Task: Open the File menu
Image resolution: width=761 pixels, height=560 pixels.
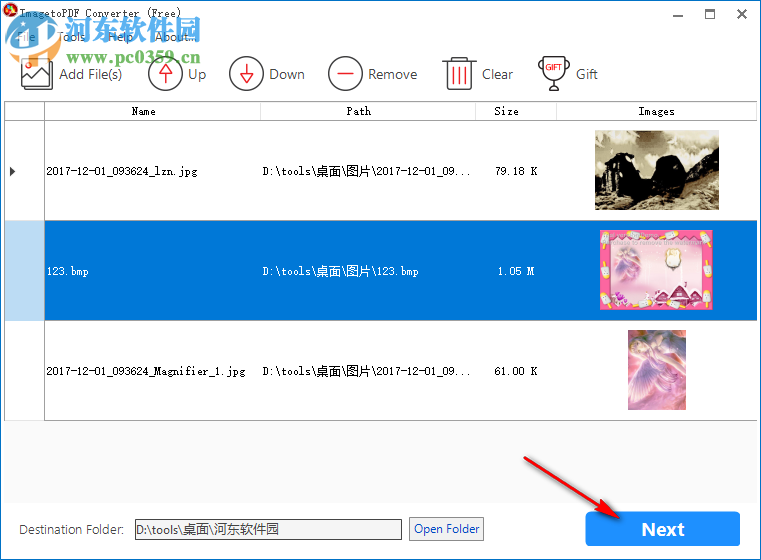Action: 26,37
